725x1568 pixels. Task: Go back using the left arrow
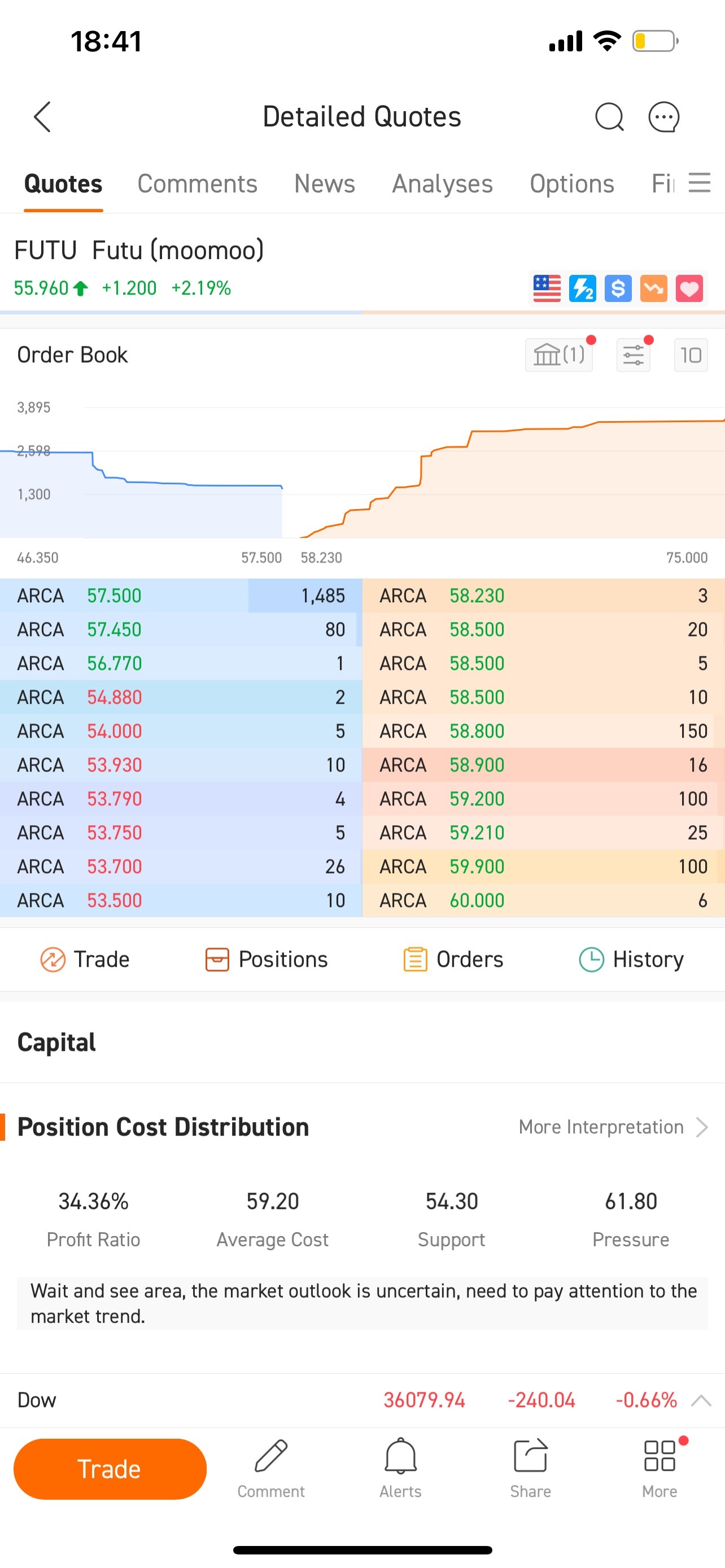coord(42,117)
